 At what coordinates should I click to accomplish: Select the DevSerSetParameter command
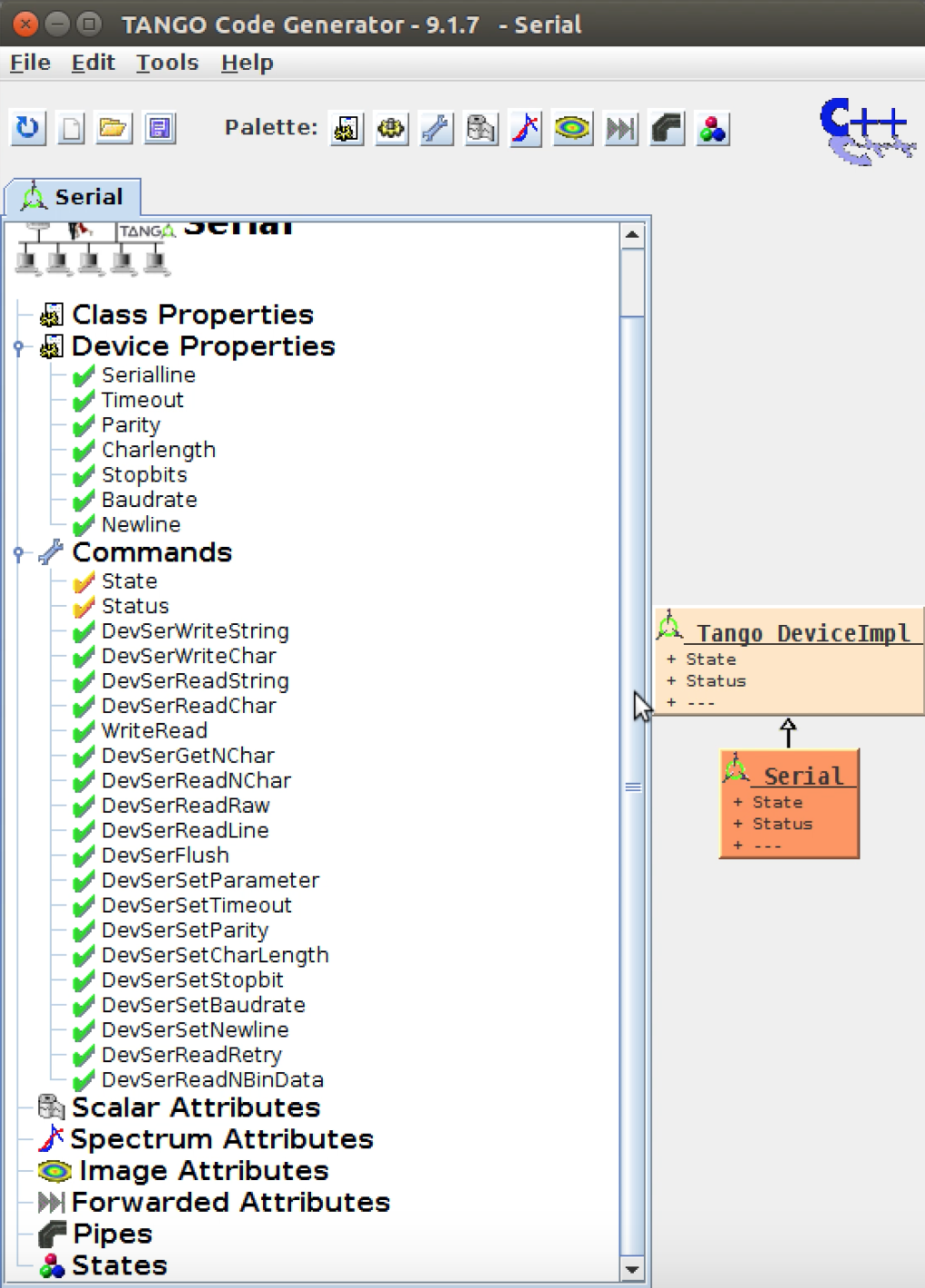click(210, 881)
